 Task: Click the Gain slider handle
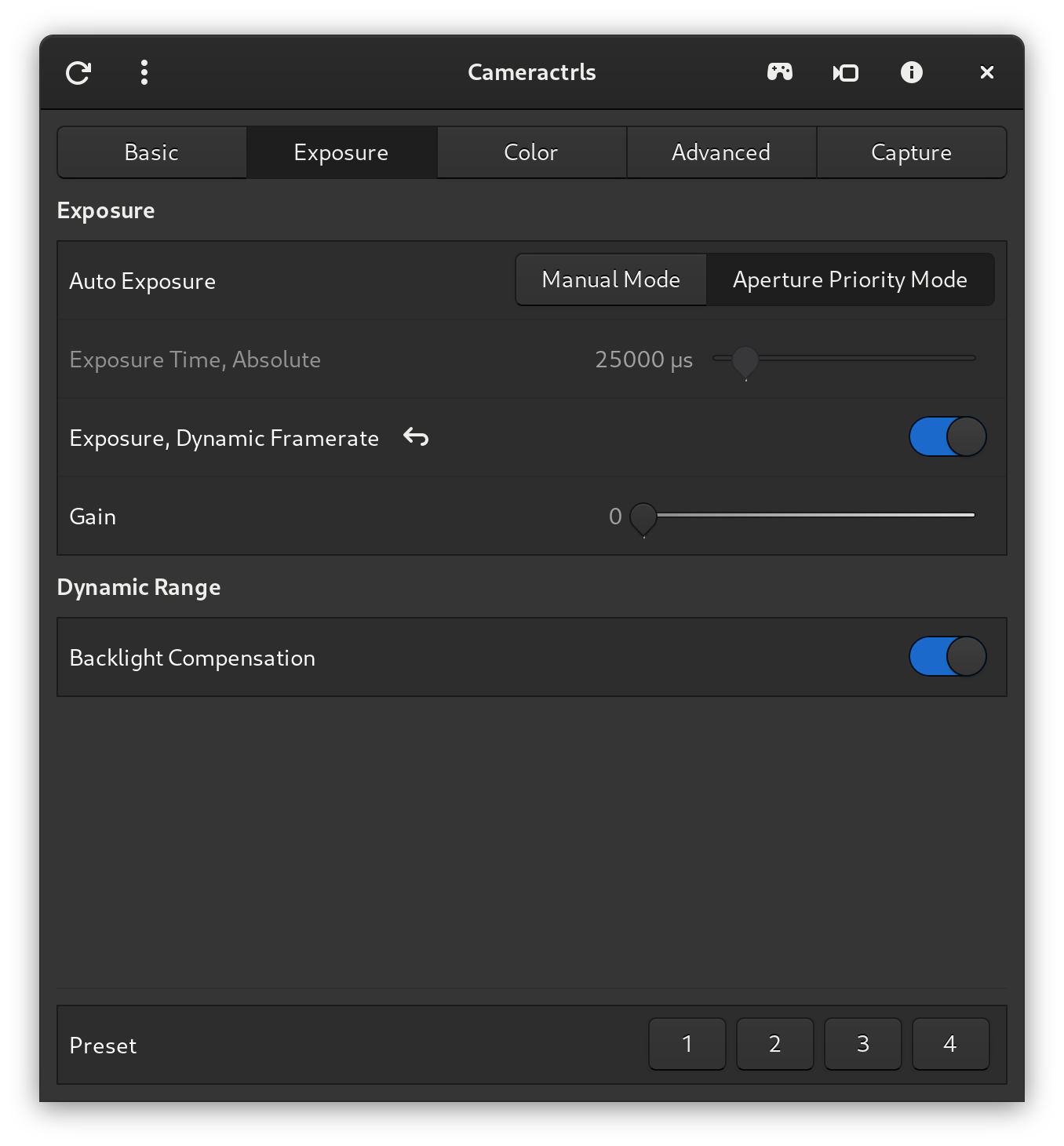[x=643, y=516]
